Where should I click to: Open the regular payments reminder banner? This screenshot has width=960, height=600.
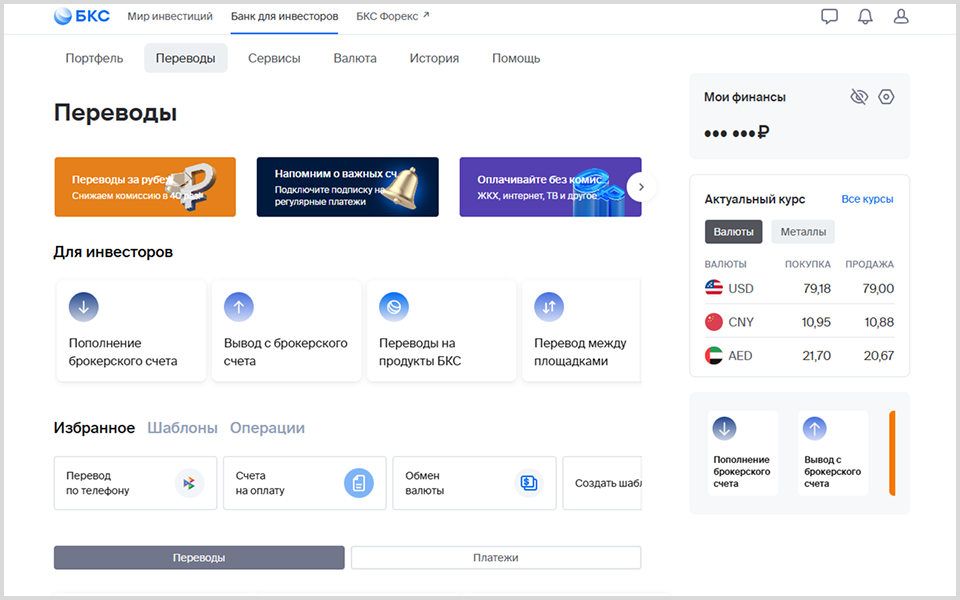[x=348, y=187]
